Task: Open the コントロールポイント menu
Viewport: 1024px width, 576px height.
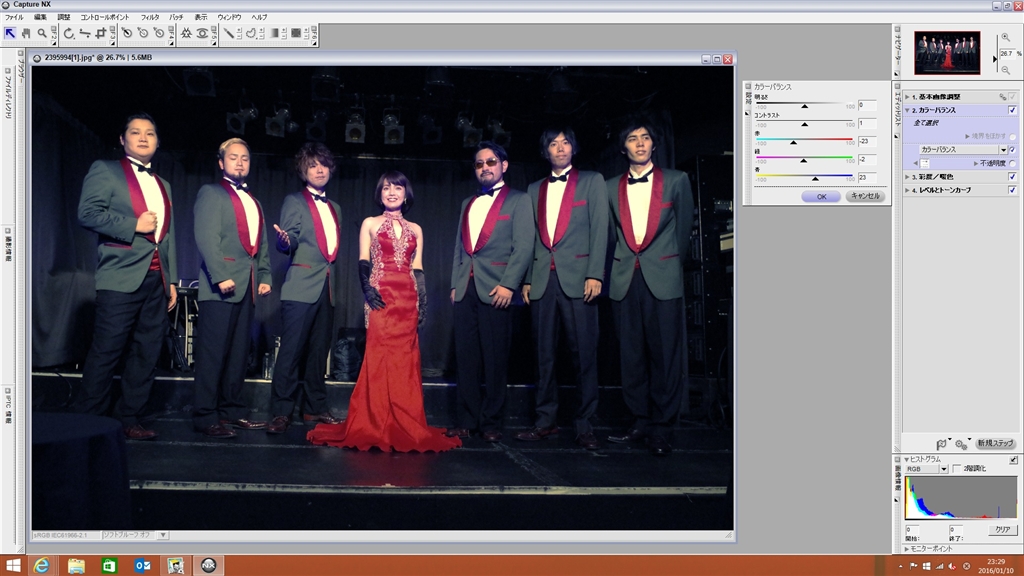Action: coord(105,17)
